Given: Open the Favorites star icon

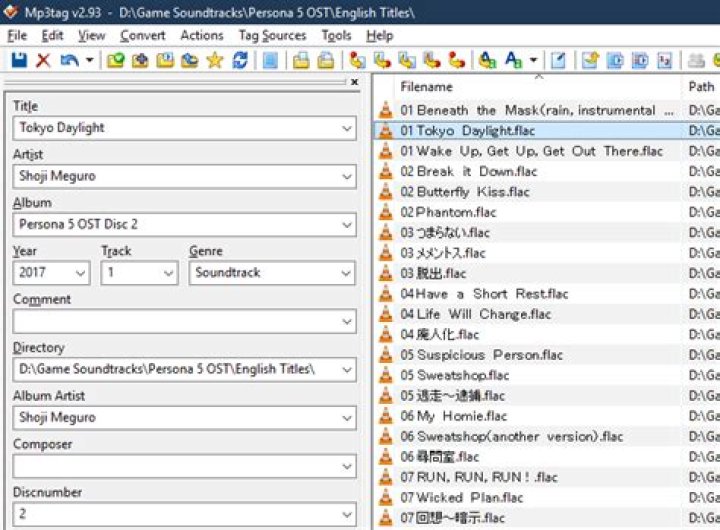Looking at the screenshot, I should click(214, 60).
